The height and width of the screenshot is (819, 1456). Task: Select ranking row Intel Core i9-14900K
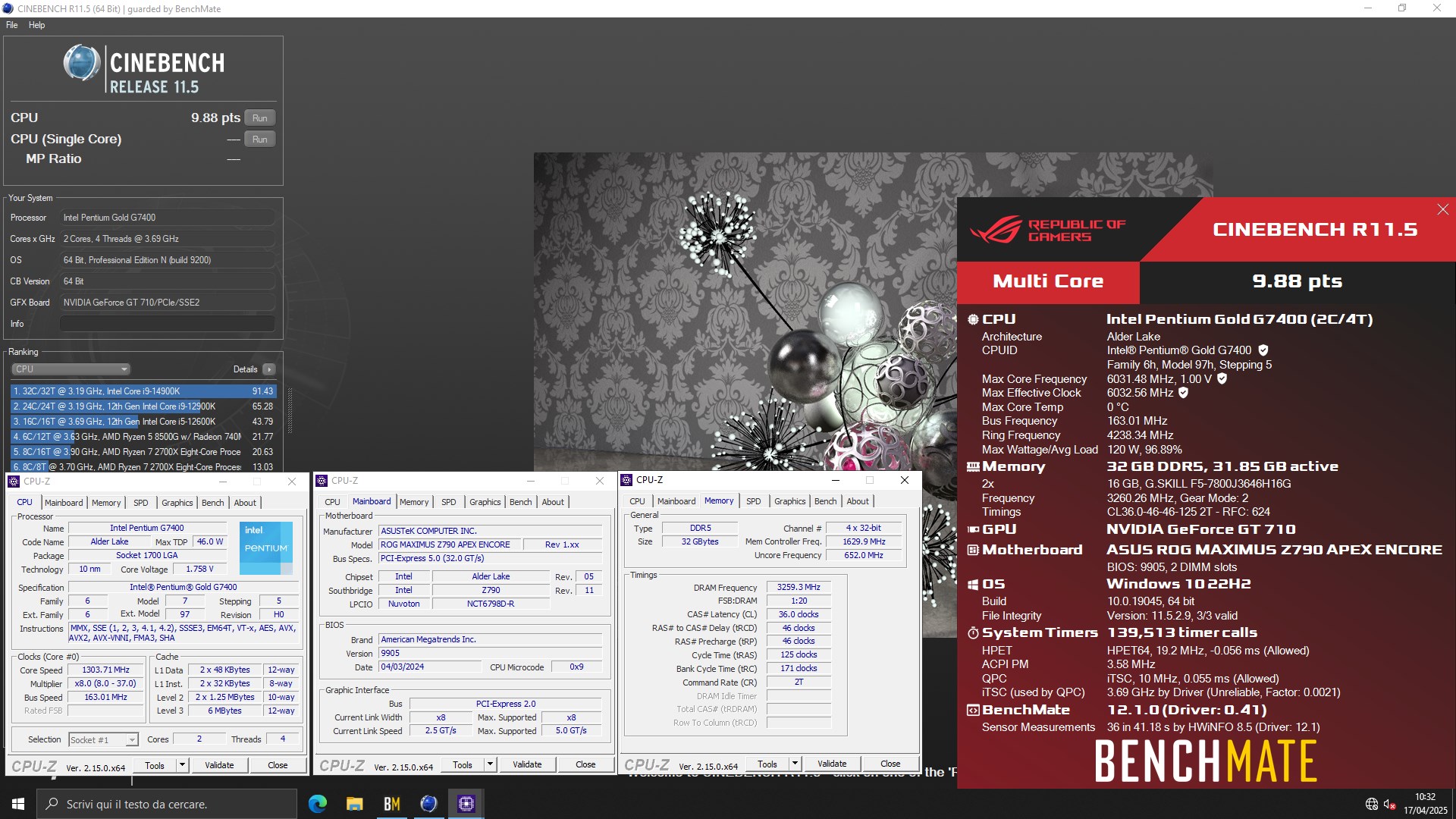click(143, 391)
